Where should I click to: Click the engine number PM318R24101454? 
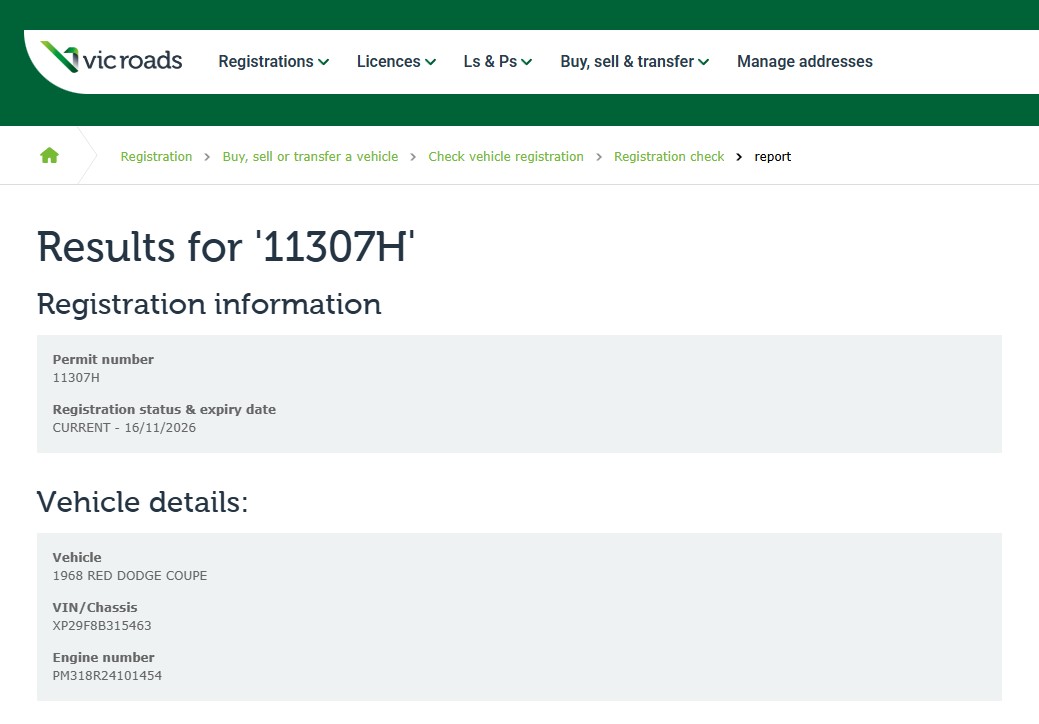[x=107, y=676]
